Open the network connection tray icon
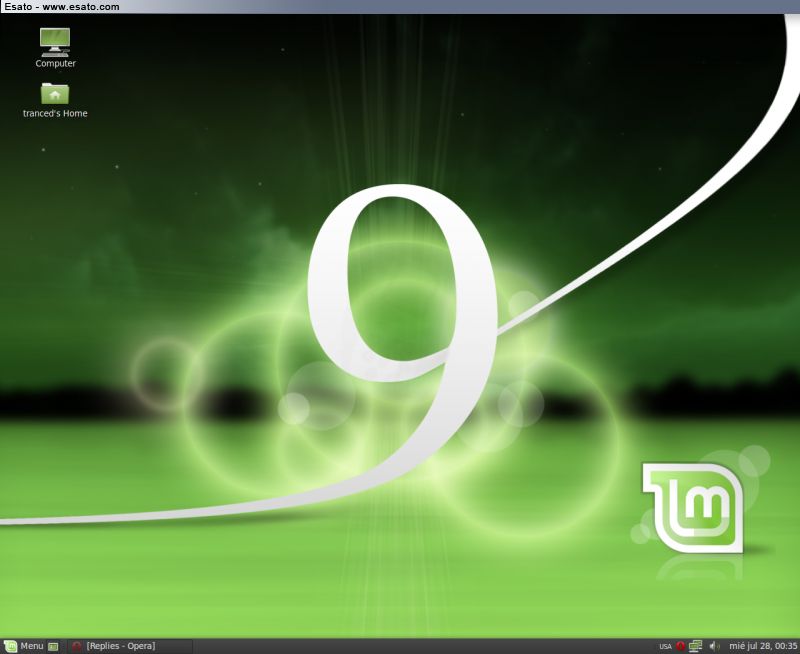The image size is (800, 654). (695, 646)
